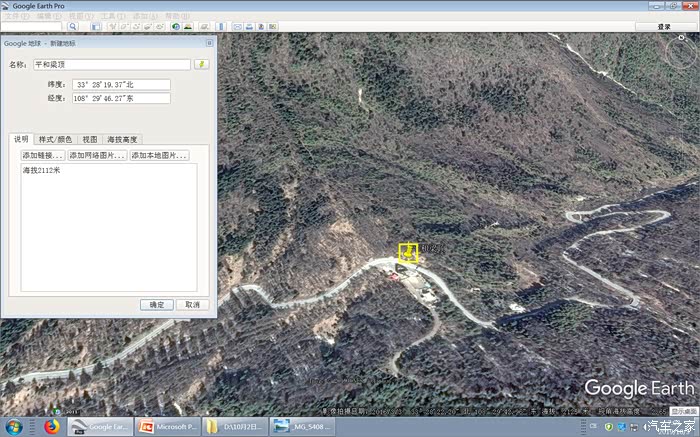Open the 文件(F) menu
Screen dimensions: 700x437
(17, 16)
